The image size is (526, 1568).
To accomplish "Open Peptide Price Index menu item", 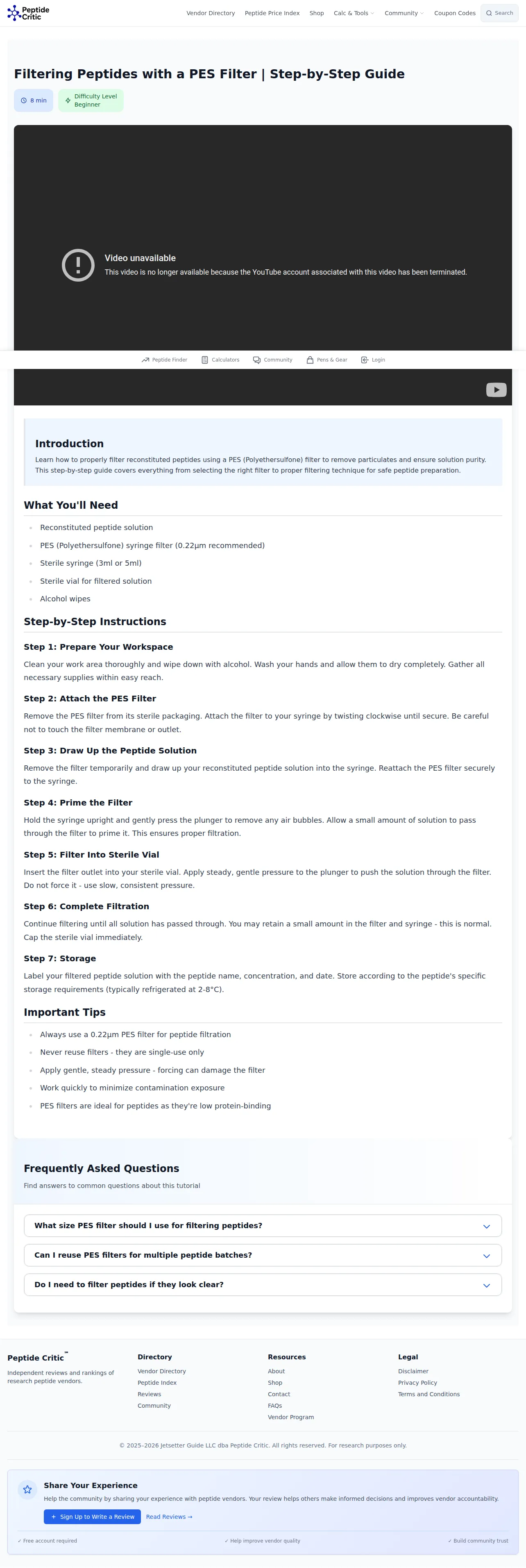I will 272,13.
